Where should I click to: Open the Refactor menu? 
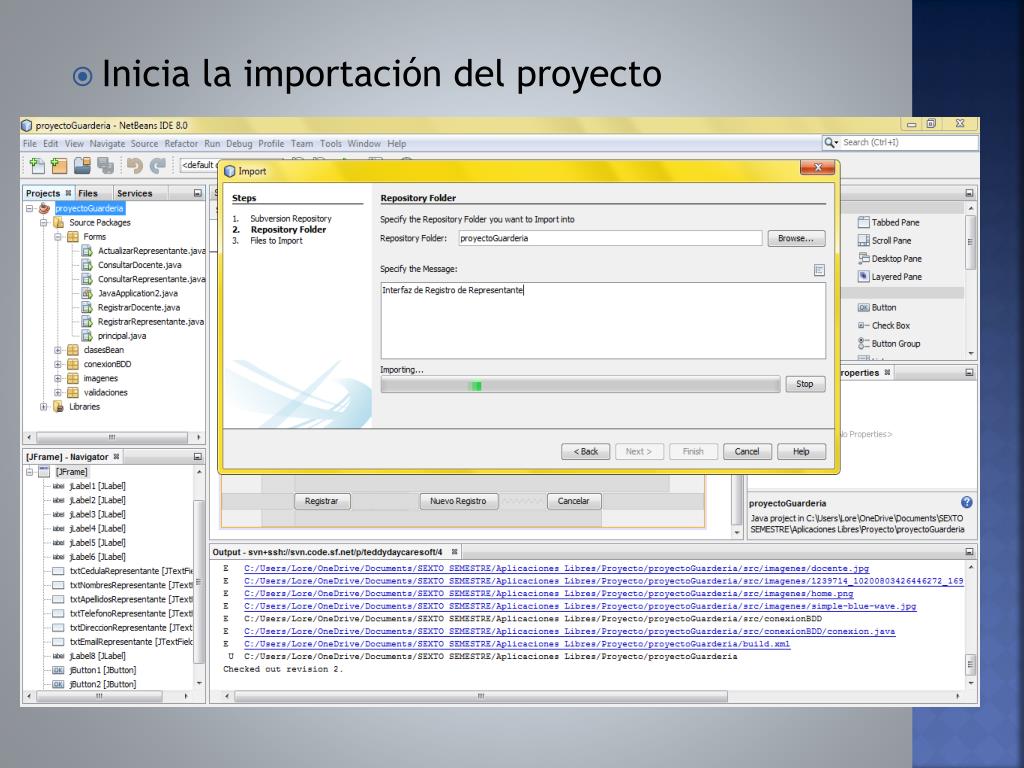[x=181, y=144]
